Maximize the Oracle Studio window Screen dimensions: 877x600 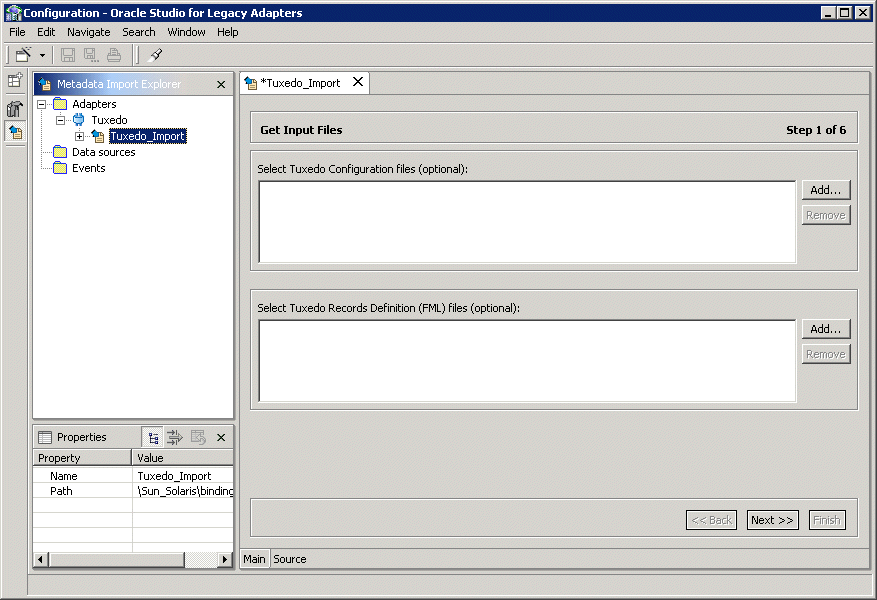point(845,12)
